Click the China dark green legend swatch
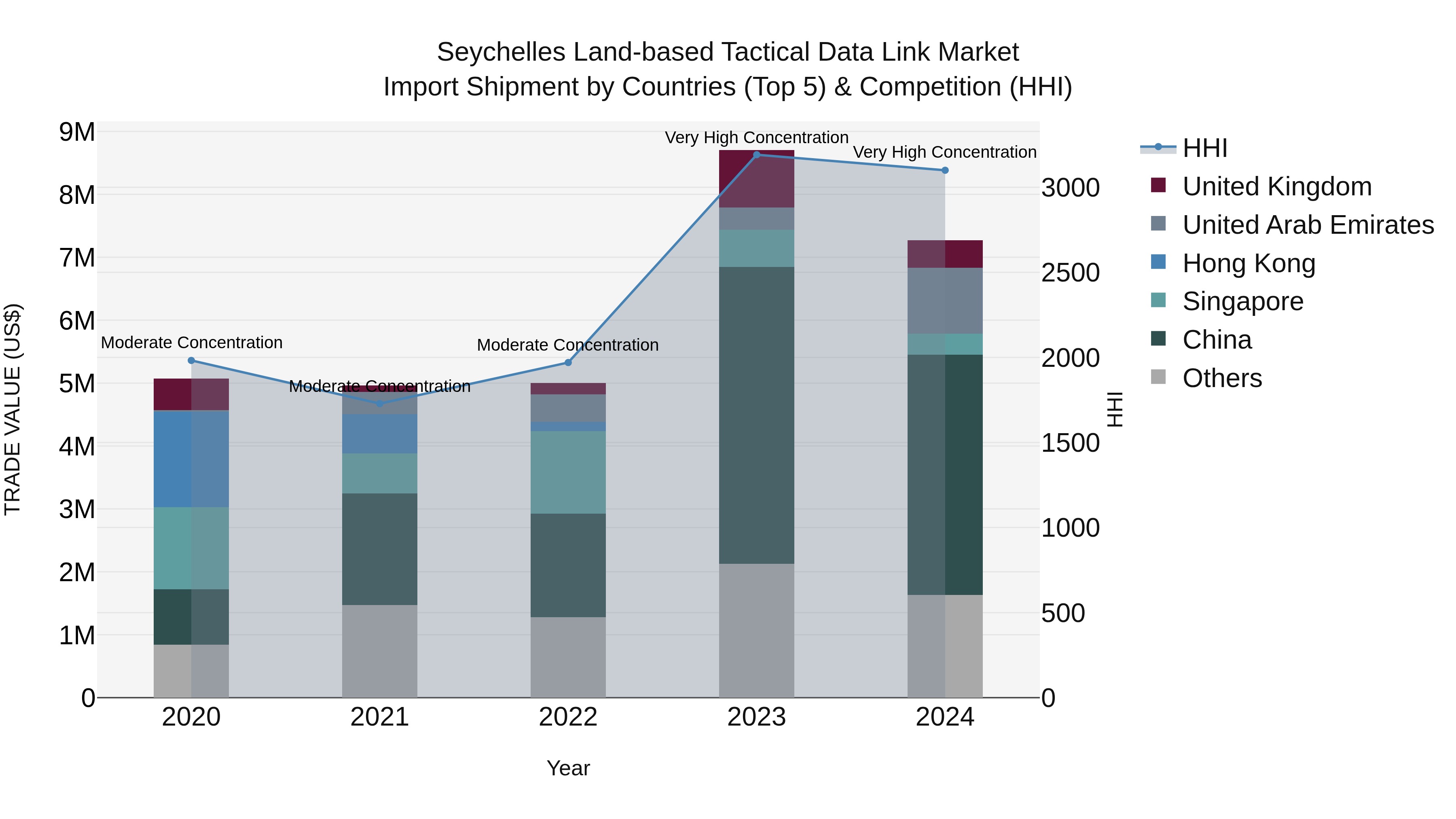Image resolution: width=1456 pixels, height=819 pixels. point(1158,339)
